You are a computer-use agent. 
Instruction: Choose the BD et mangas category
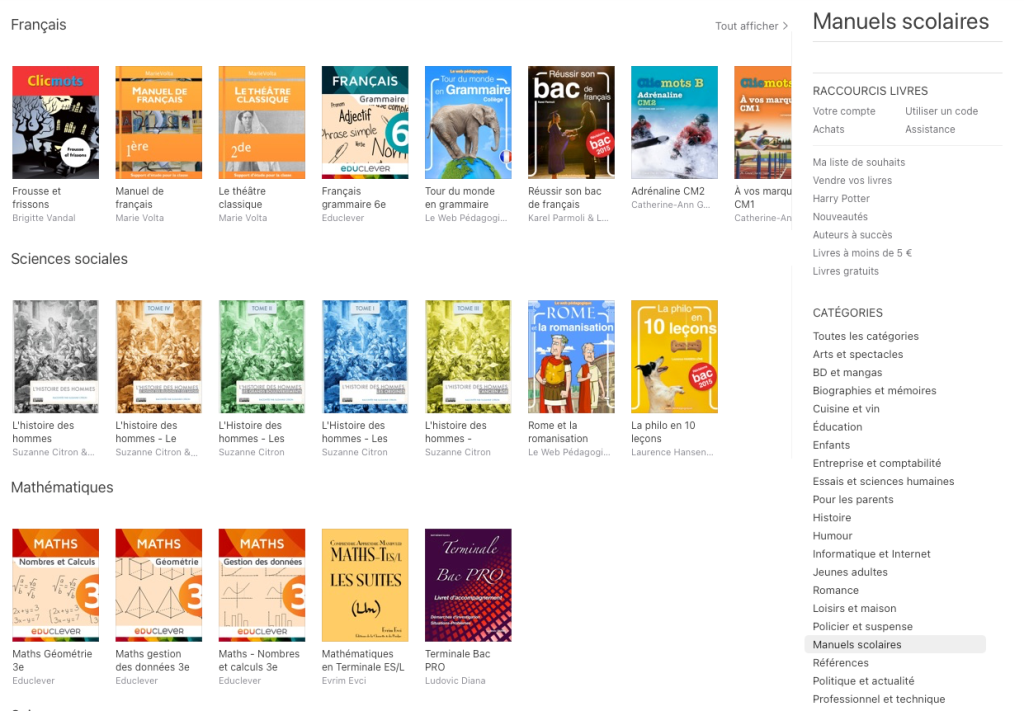pos(847,372)
